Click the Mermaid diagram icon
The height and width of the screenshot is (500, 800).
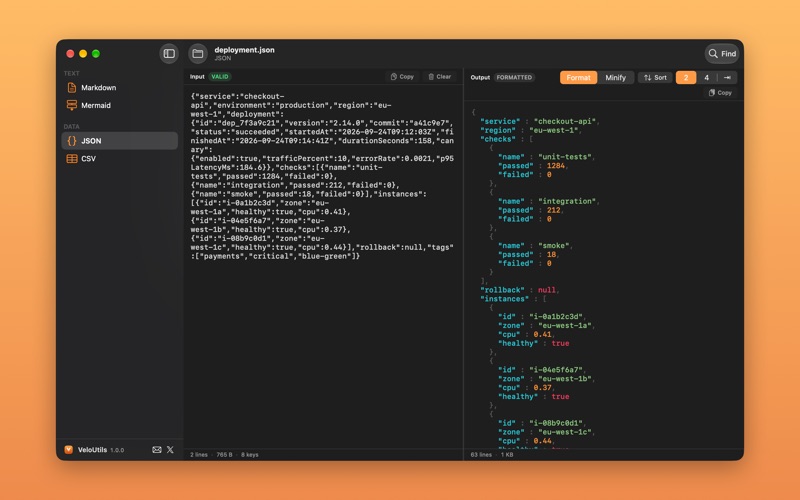72,106
